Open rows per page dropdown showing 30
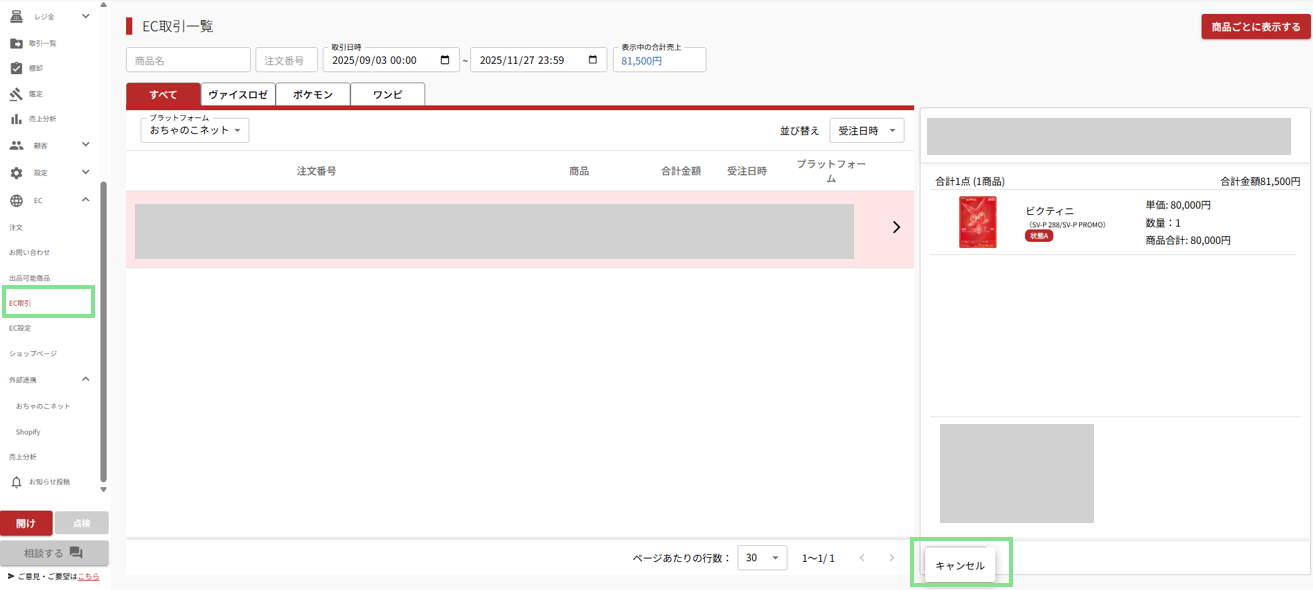The width and height of the screenshot is (1313, 590). coord(762,558)
